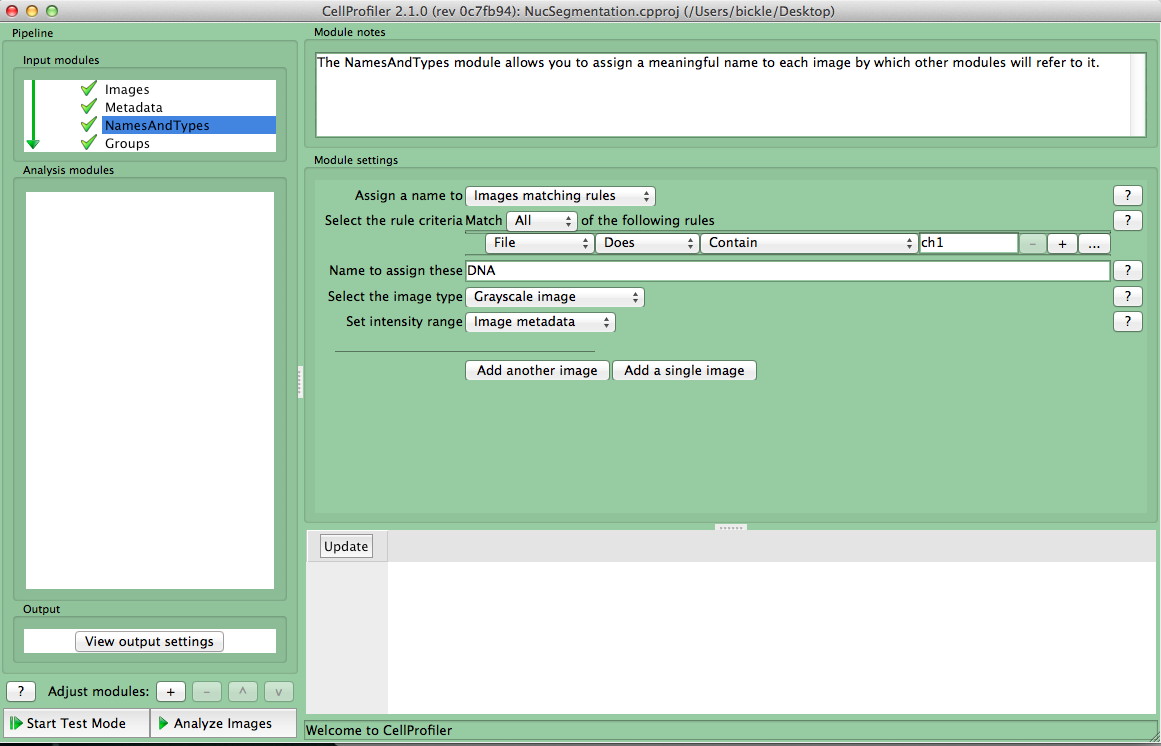Open the Match All dropdown
Viewport: 1161px width, 746px height.
541,221
